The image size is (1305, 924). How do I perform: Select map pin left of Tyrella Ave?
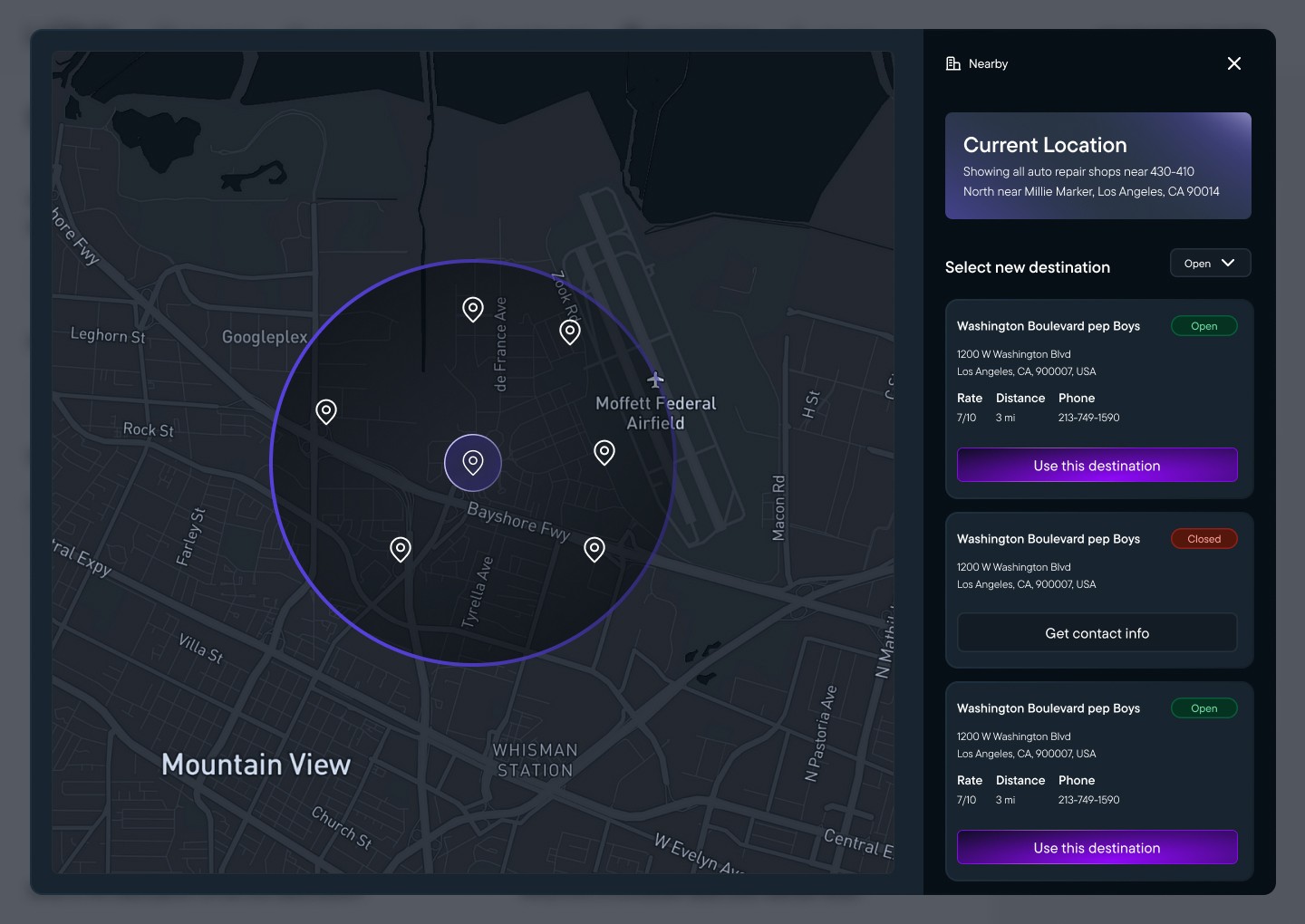pyautogui.click(x=401, y=549)
